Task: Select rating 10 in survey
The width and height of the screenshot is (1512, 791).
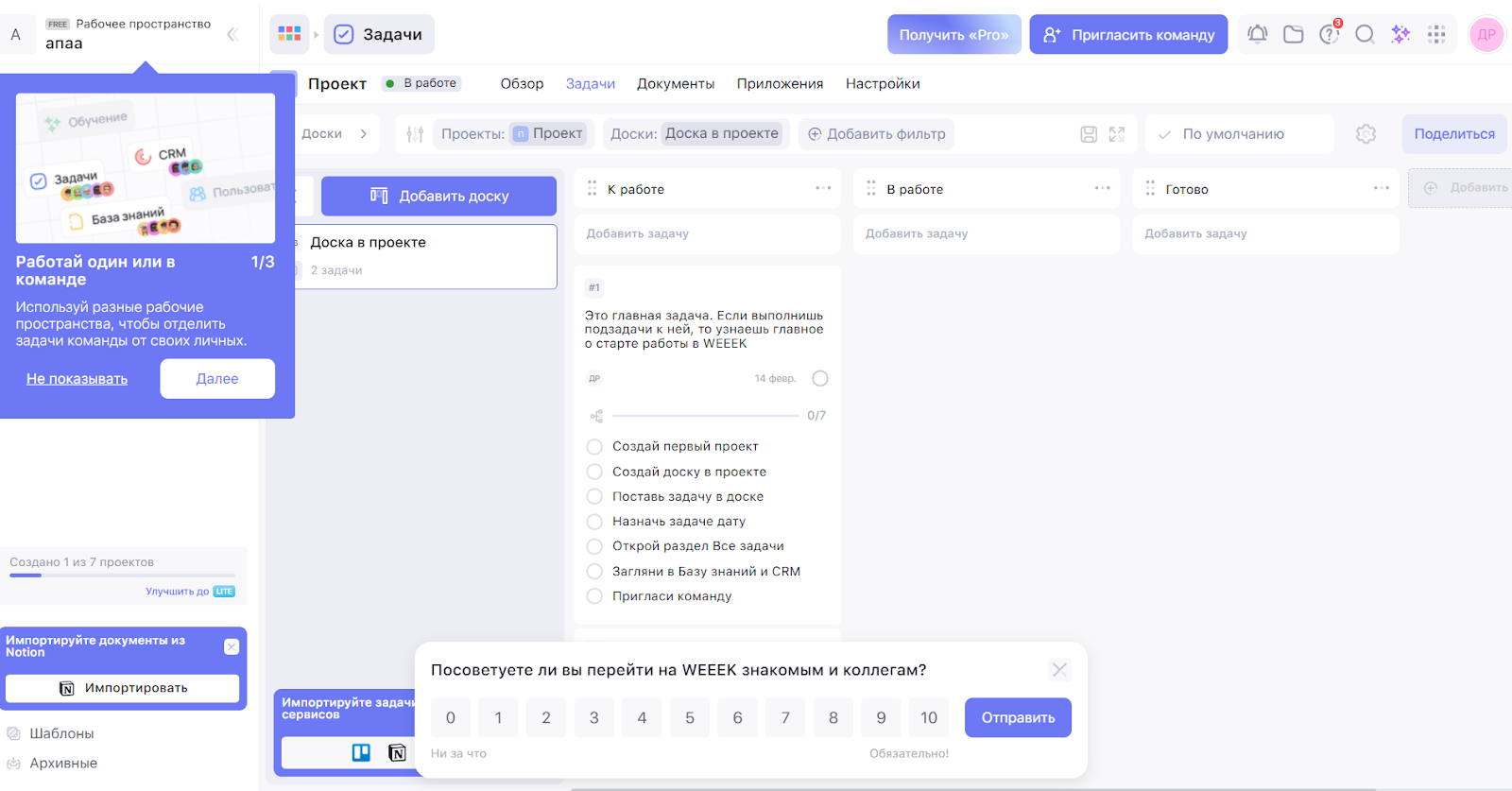Action: click(929, 717)
